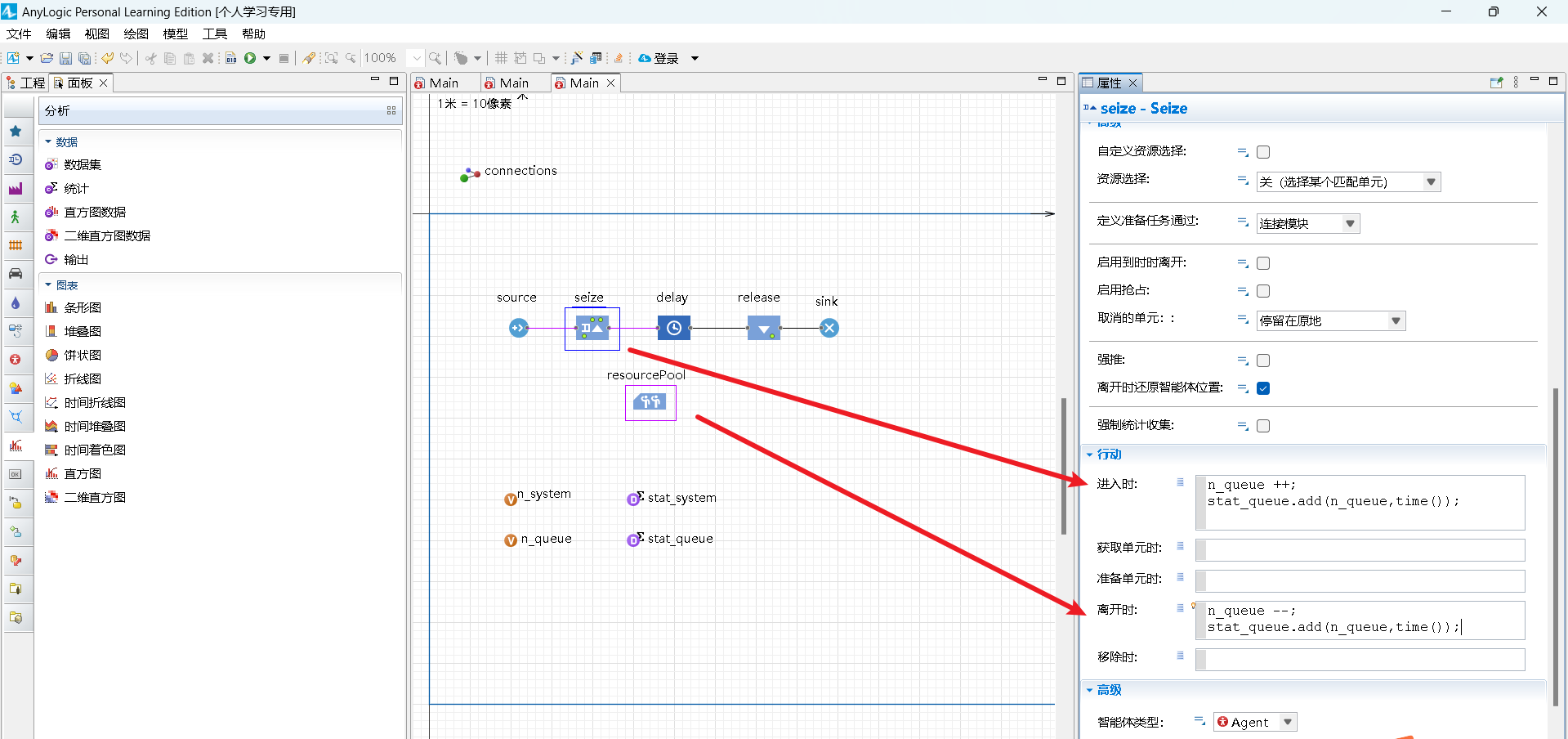
Task: Open the 文件 menu
Action: [x=18, y=34]
